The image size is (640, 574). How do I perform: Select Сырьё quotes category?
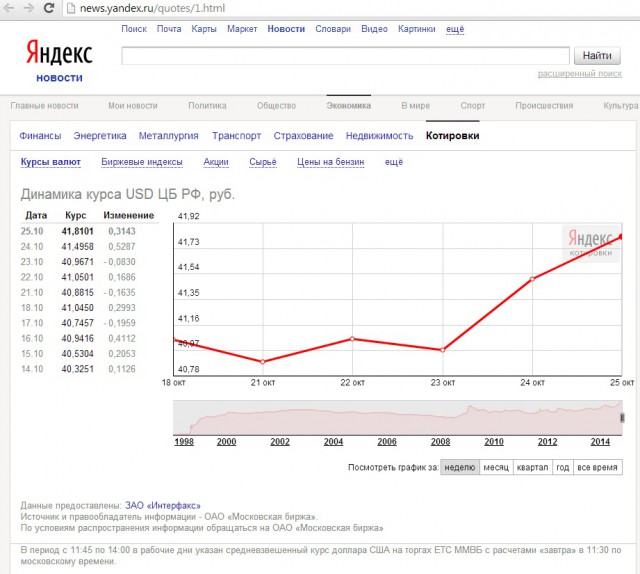coord(263,162)
